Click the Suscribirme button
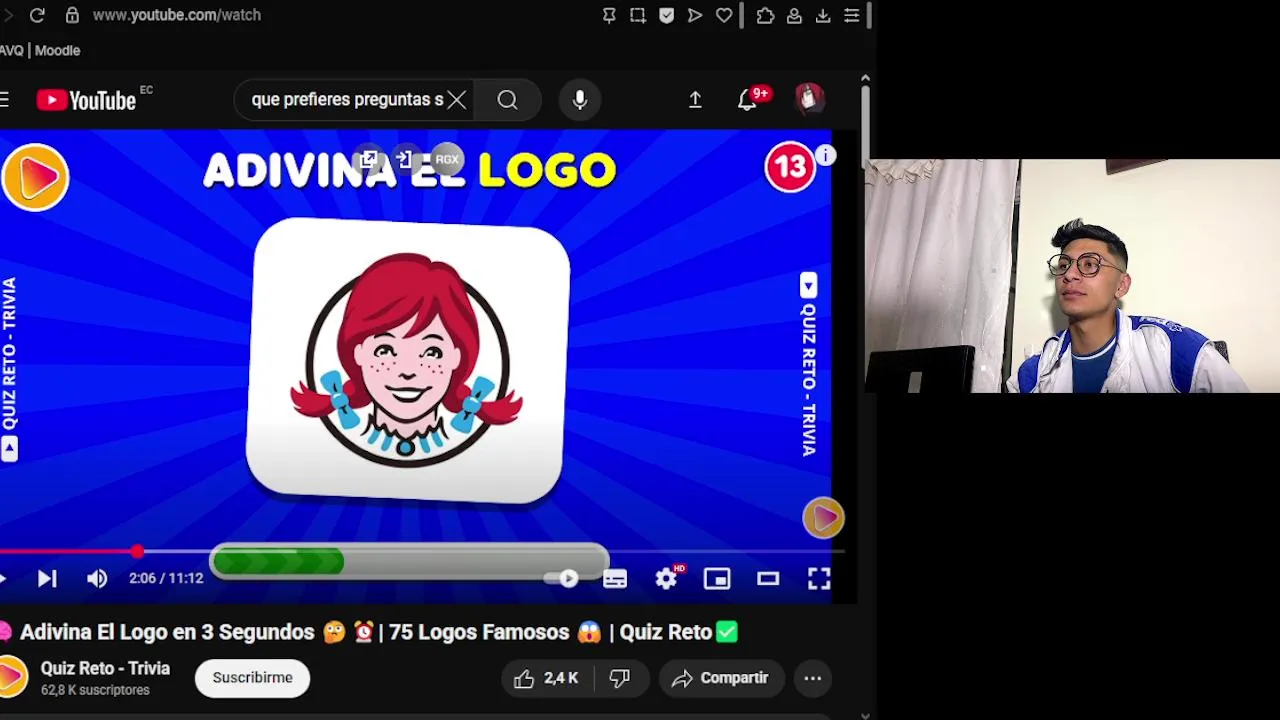This screenshot has width=1280, height=720. click(x=253, y=678)
